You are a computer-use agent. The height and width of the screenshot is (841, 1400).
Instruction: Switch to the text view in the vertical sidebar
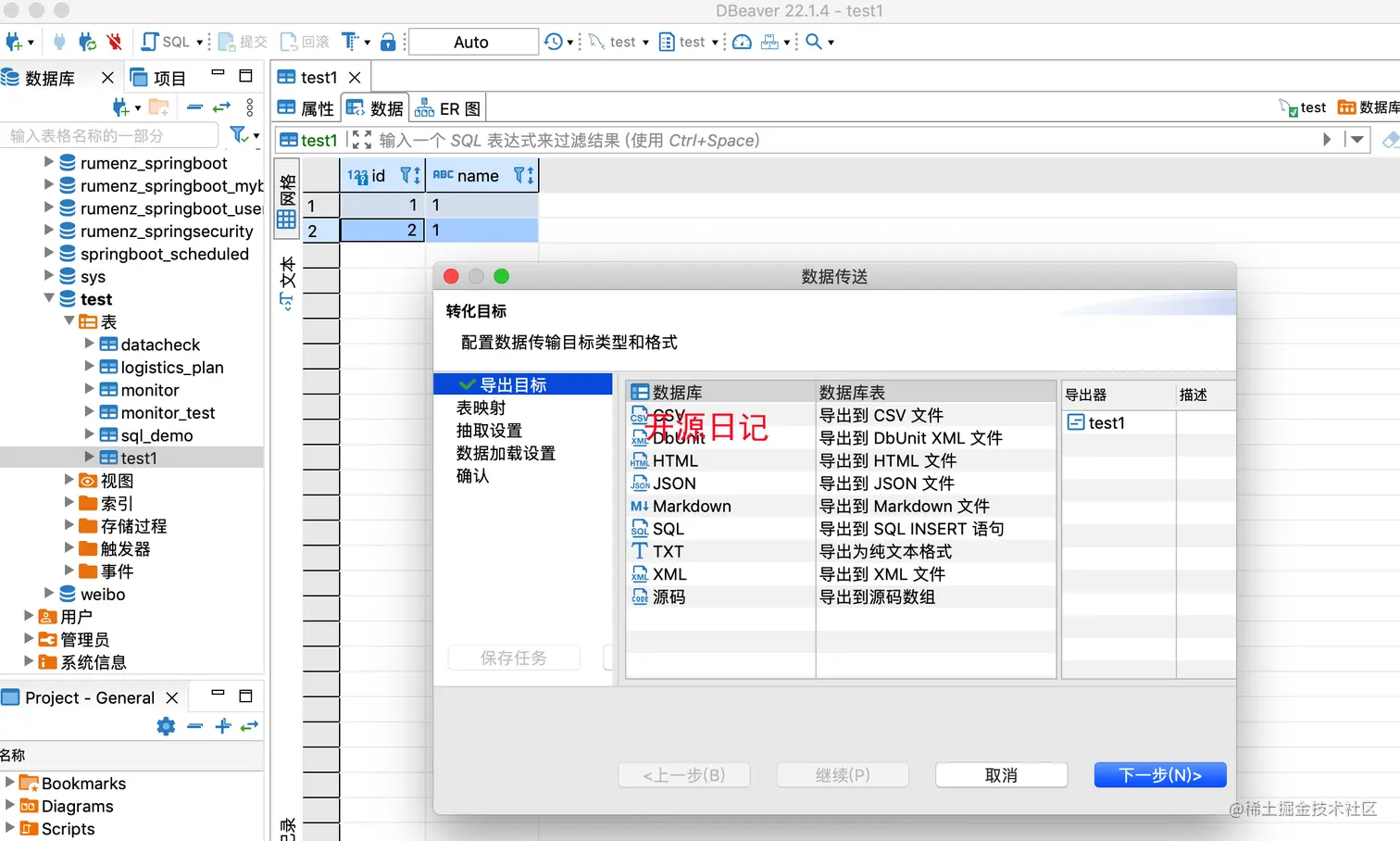tap(287, 283)
